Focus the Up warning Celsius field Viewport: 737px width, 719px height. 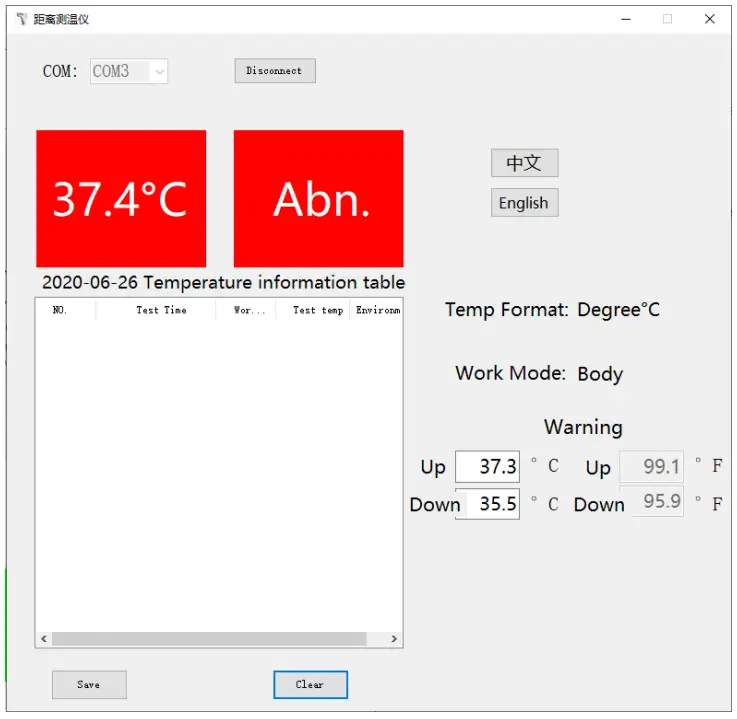487,467
